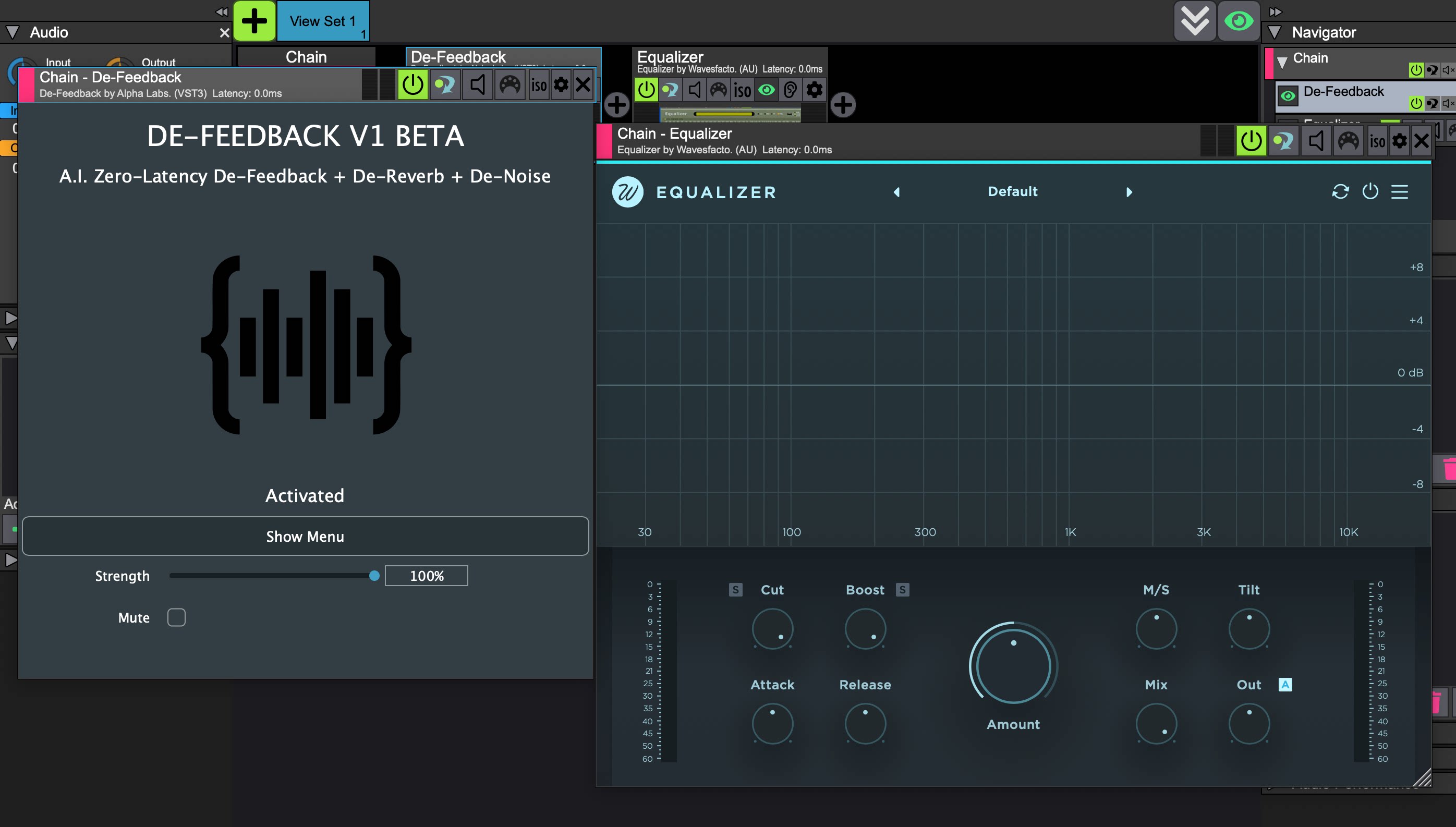Open the Equalizer hamburger menu
The image size is (1456, 827).
(1399, 191)
